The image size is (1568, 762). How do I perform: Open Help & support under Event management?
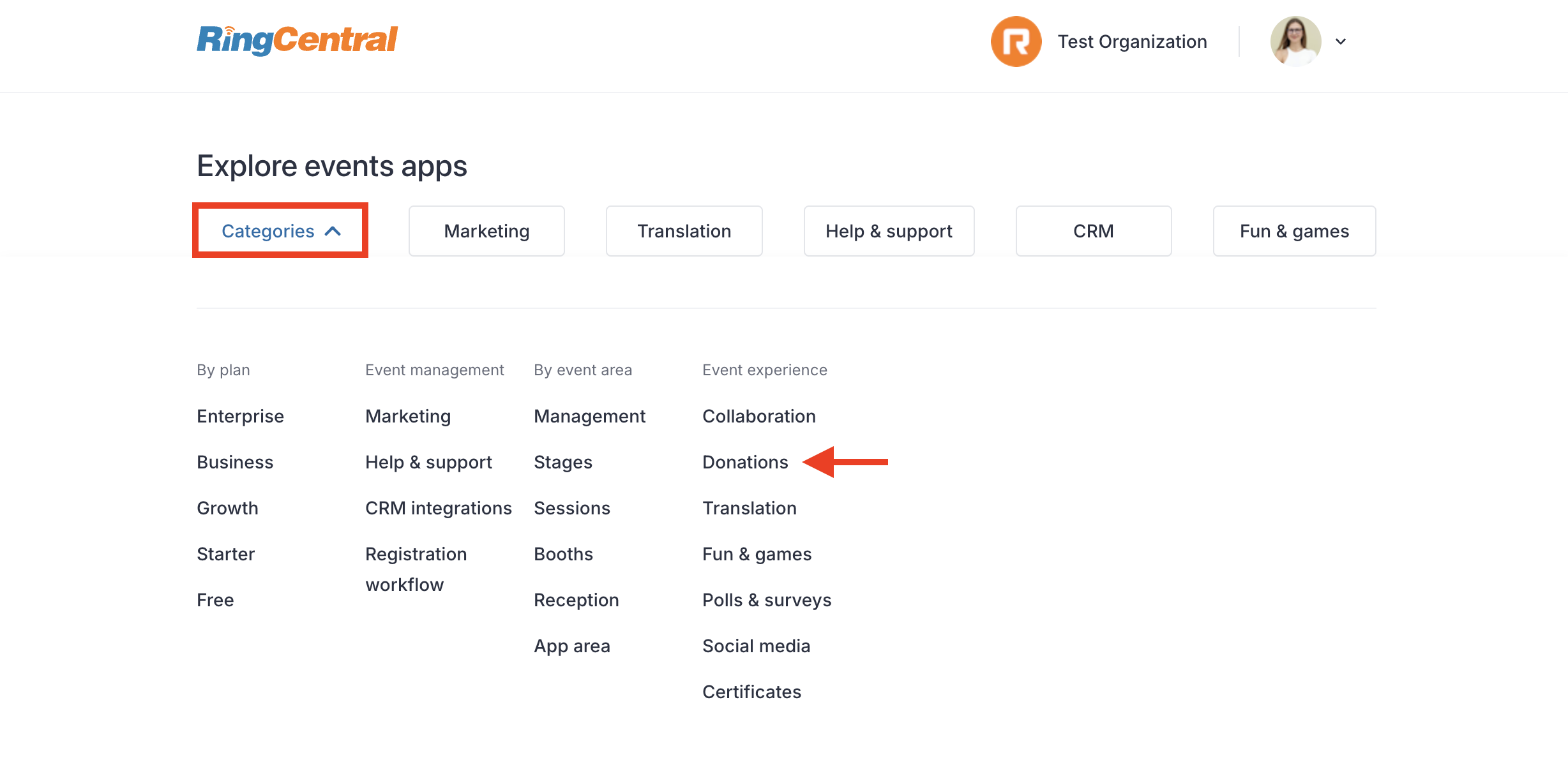pyautogui.click(x=428, y=462)
